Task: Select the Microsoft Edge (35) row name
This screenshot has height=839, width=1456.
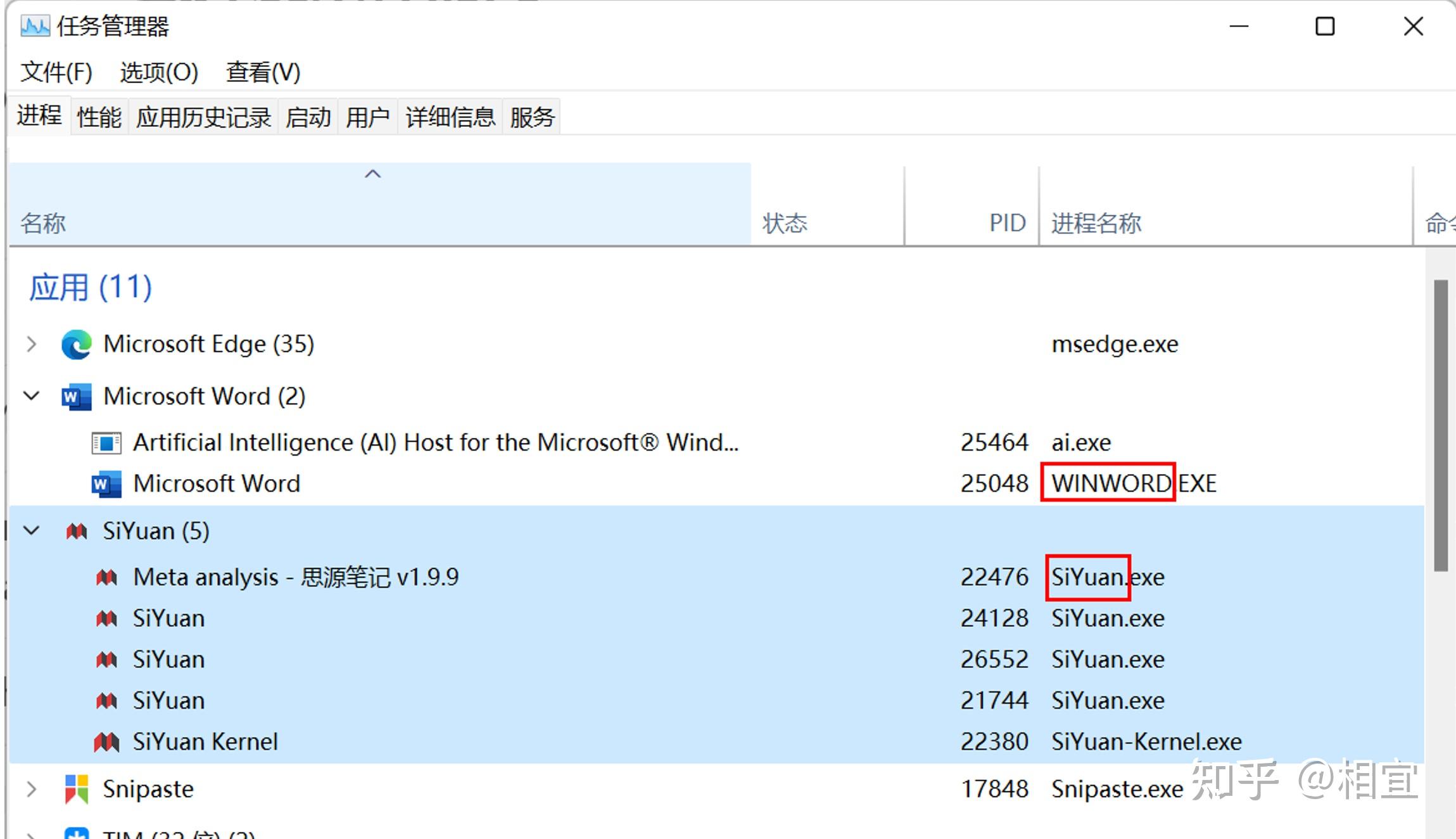Action: point(209,344)
